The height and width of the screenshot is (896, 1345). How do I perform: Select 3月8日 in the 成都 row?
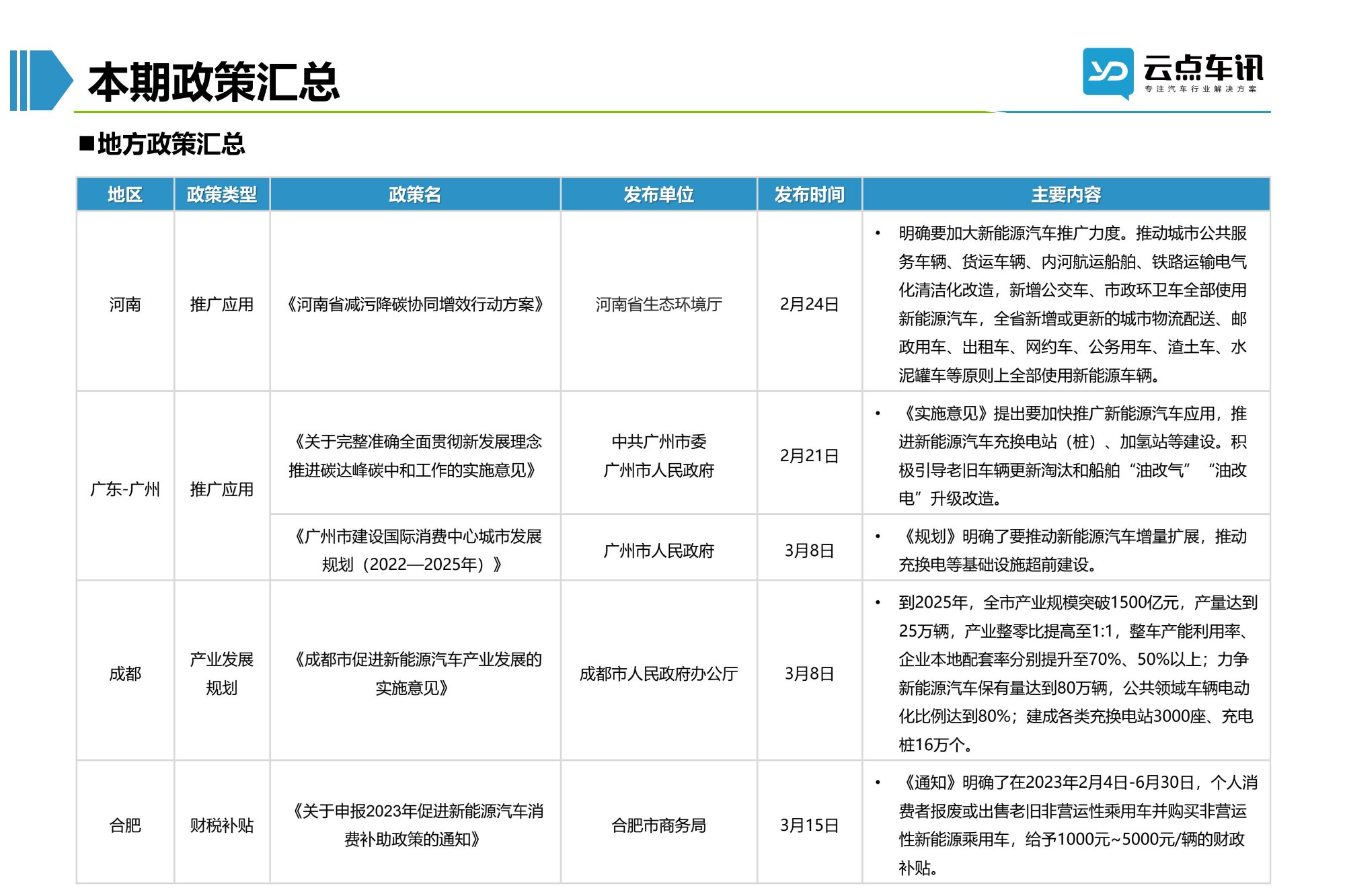(810, 674)
